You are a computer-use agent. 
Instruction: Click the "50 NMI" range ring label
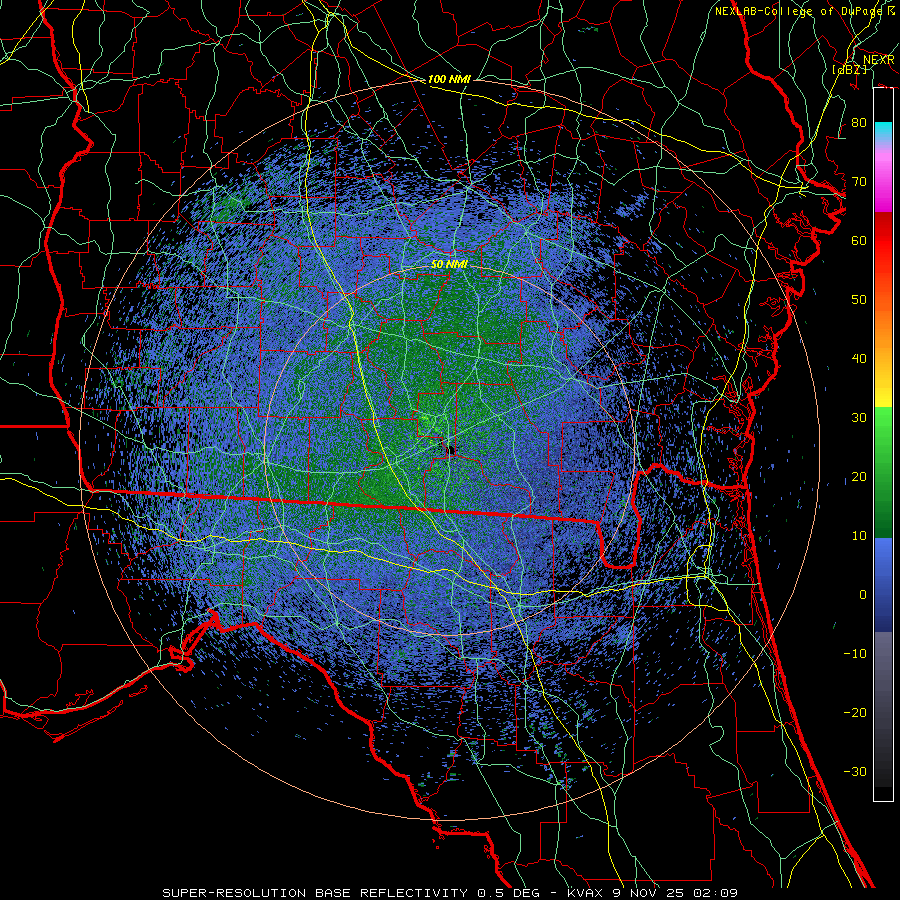pos(449,264)
